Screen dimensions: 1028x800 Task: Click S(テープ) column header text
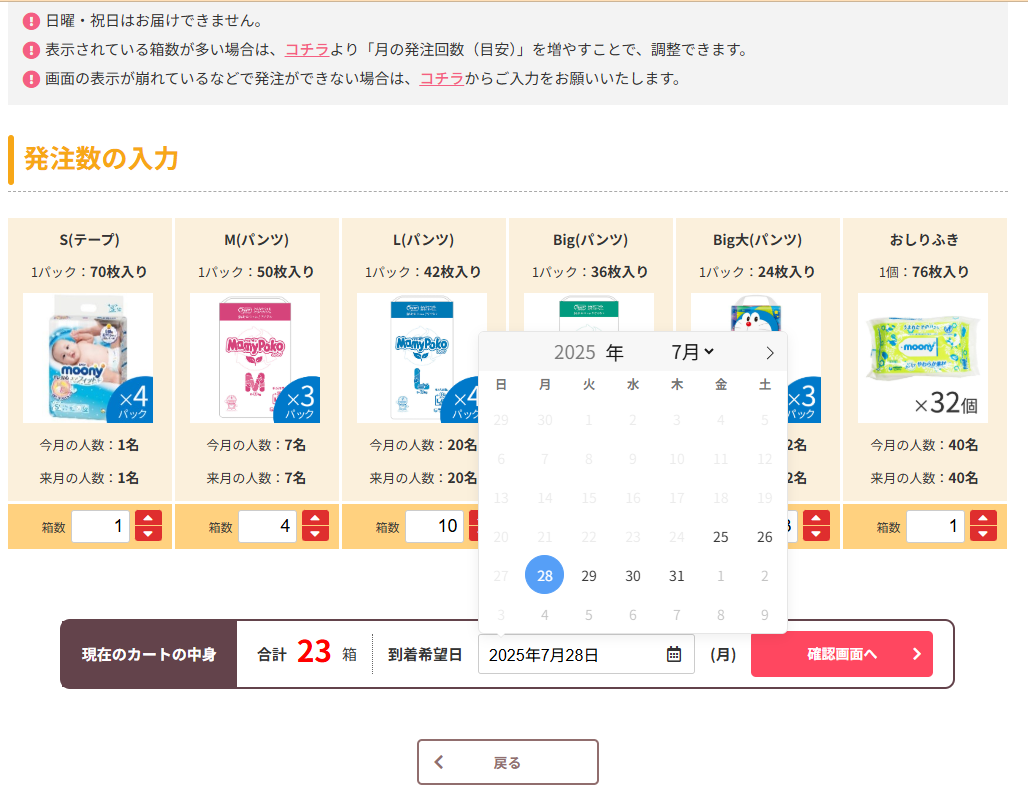pos(90,240)
